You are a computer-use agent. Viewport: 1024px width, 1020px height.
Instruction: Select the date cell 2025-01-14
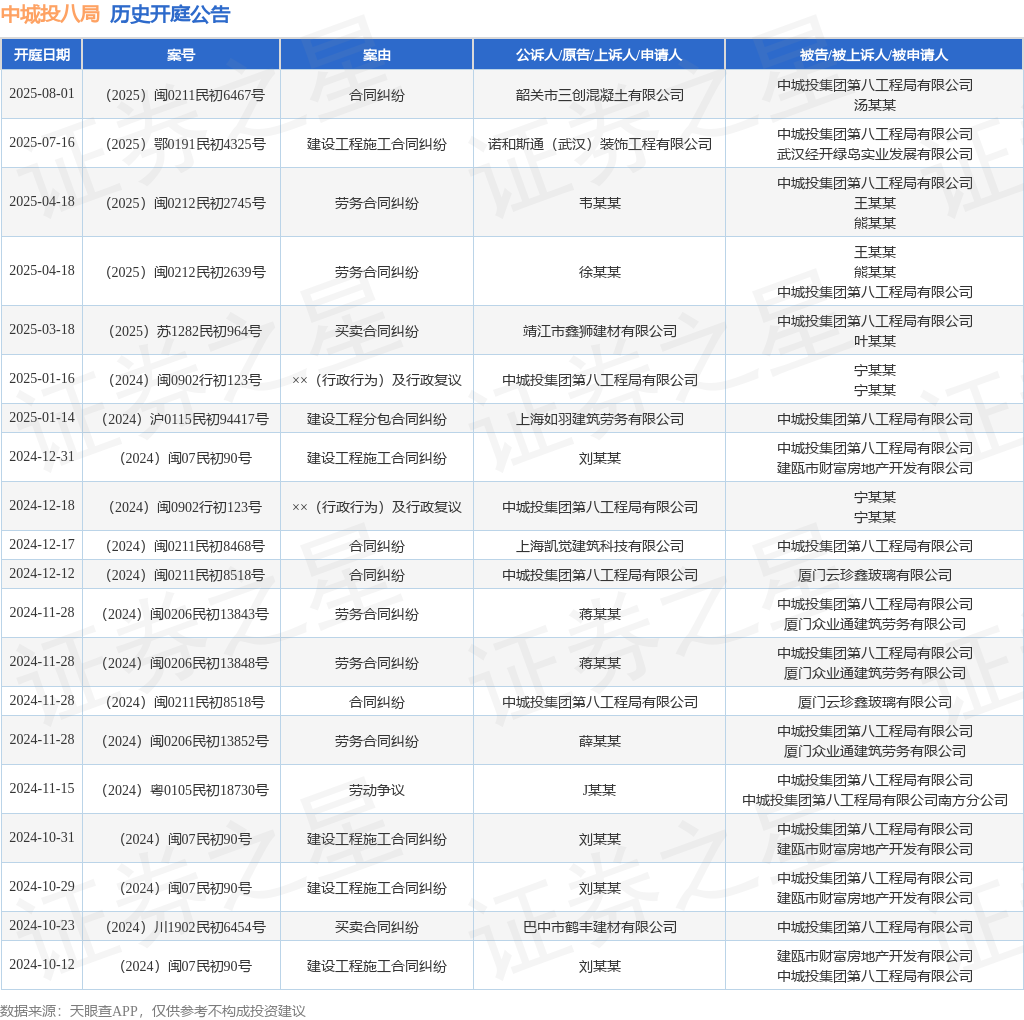tap(42, 417)
